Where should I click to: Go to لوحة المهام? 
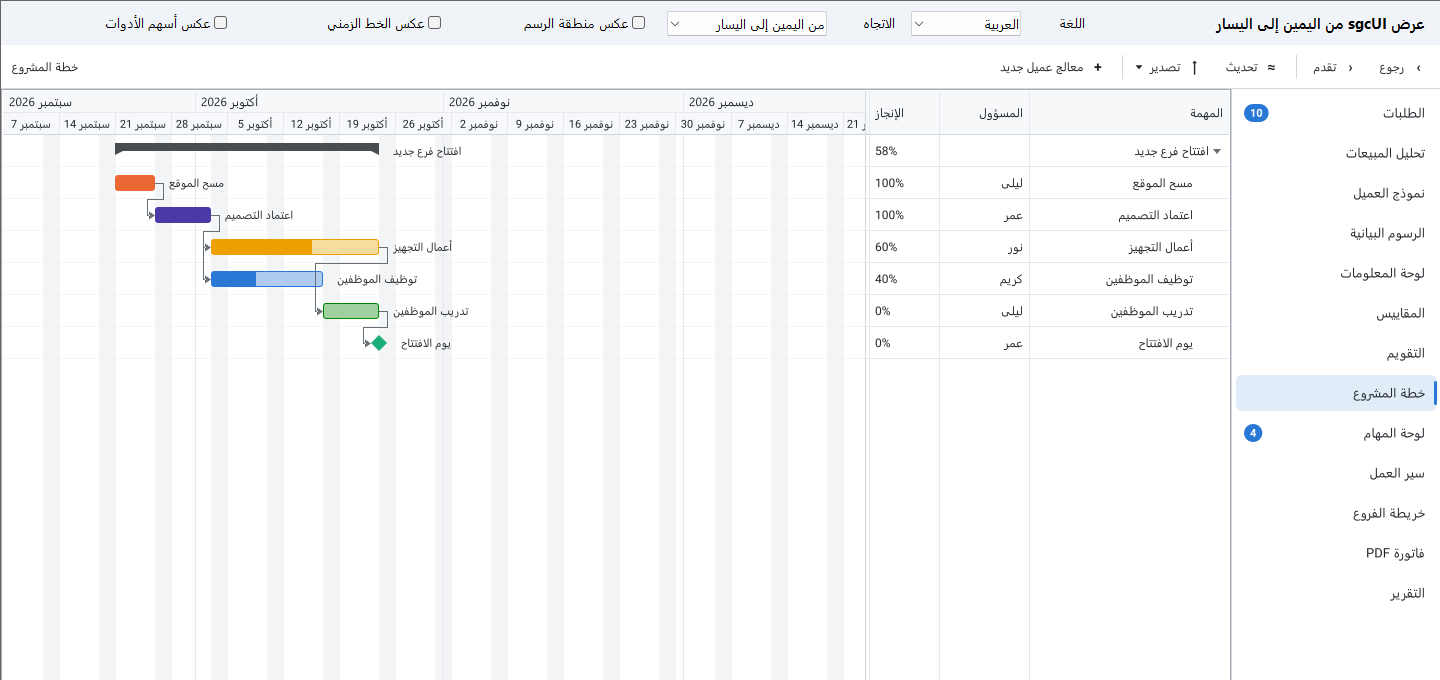(x=1335, y=433)
